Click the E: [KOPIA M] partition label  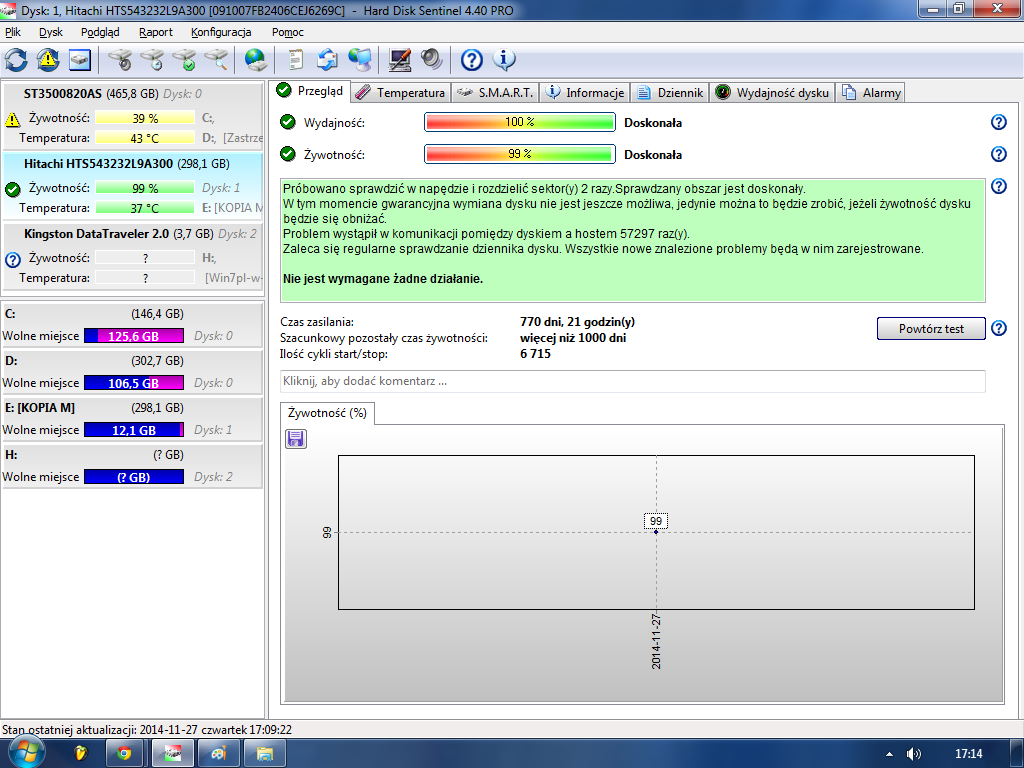pos(40,408)
